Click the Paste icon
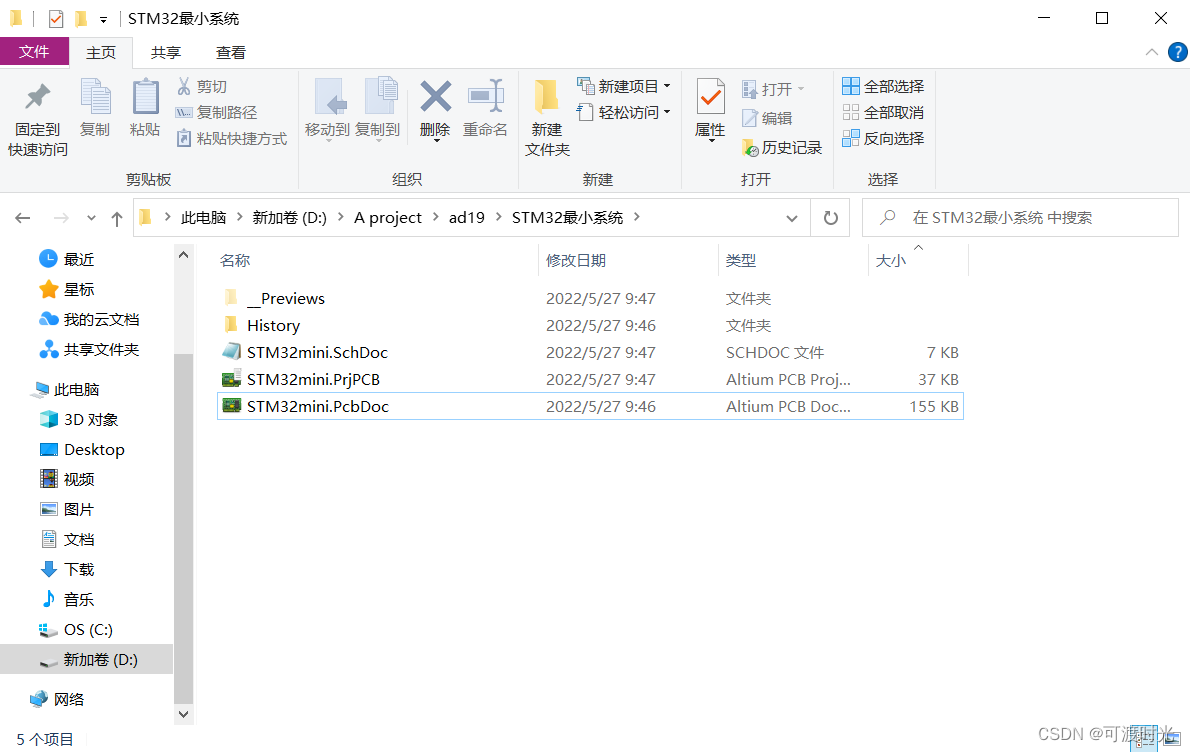 tap(145, 104)
